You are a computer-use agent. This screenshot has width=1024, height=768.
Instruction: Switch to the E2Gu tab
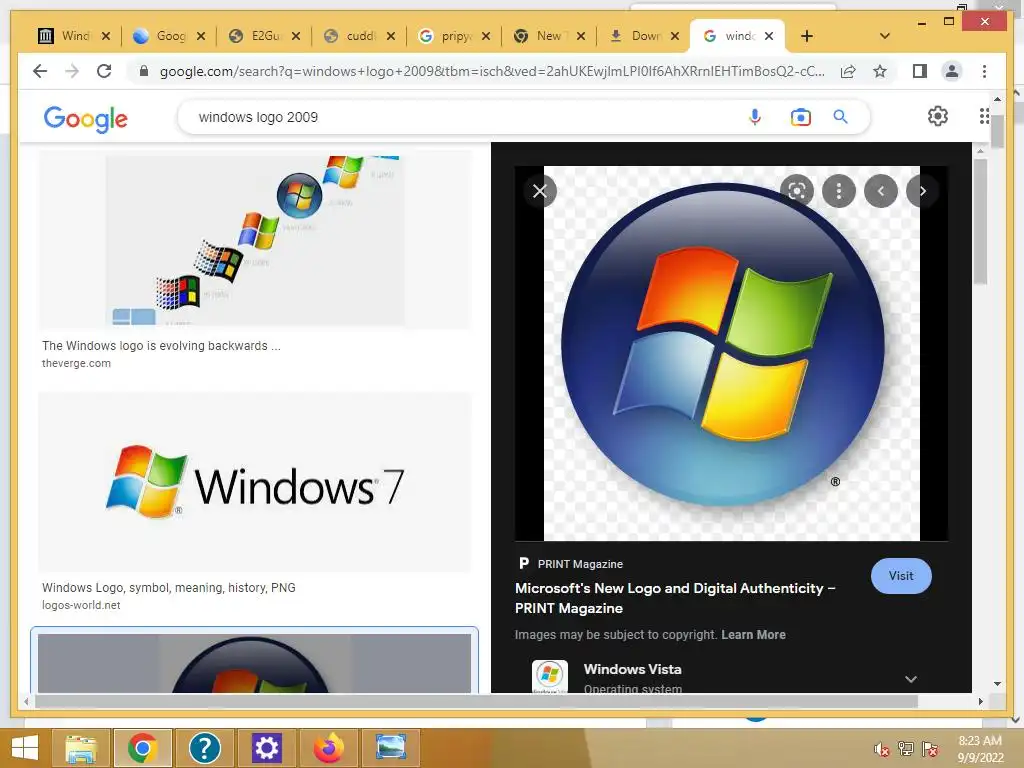(x=255, y=36)
